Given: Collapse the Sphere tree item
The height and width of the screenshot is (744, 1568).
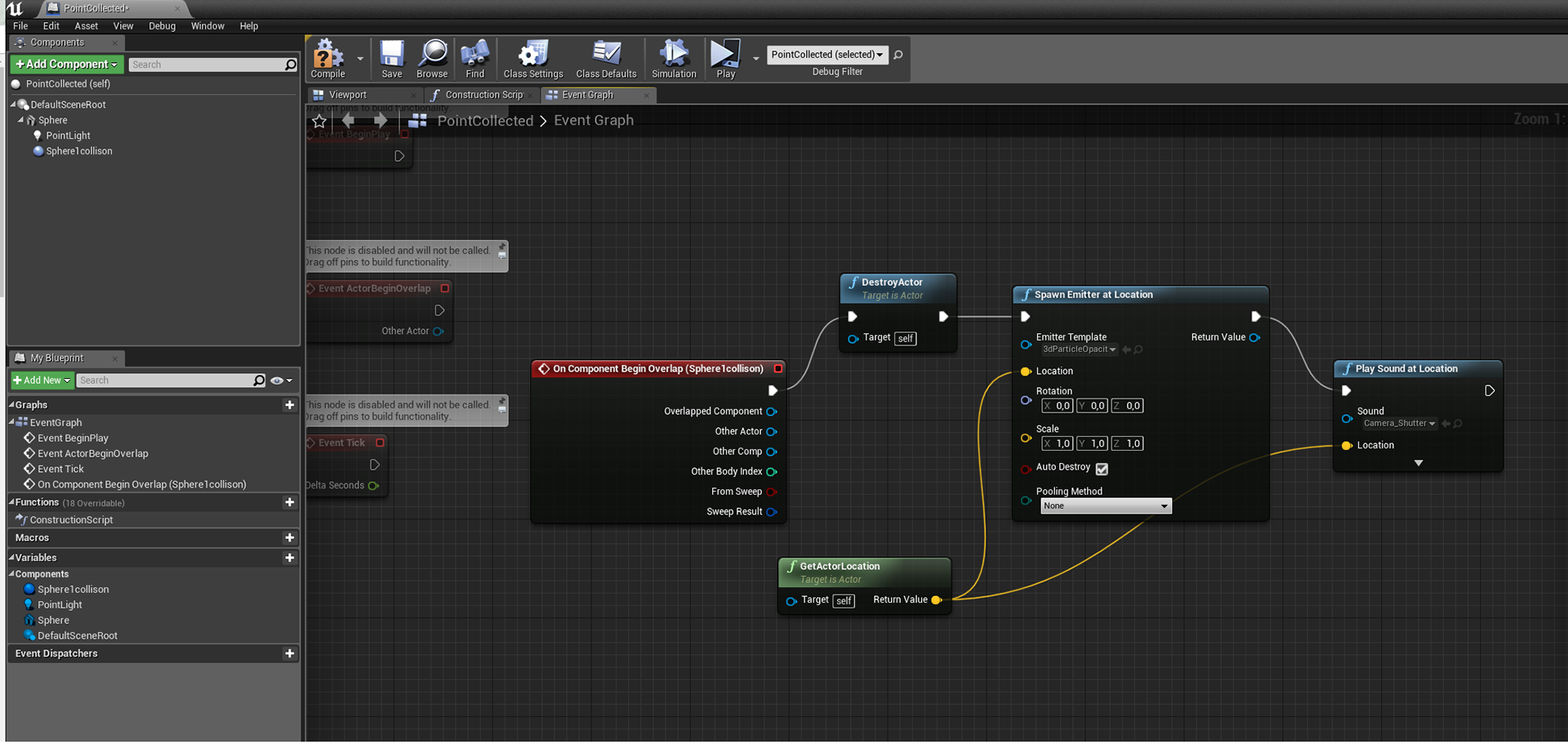Looking at the screenshot, I should click(x=21, y=120).
